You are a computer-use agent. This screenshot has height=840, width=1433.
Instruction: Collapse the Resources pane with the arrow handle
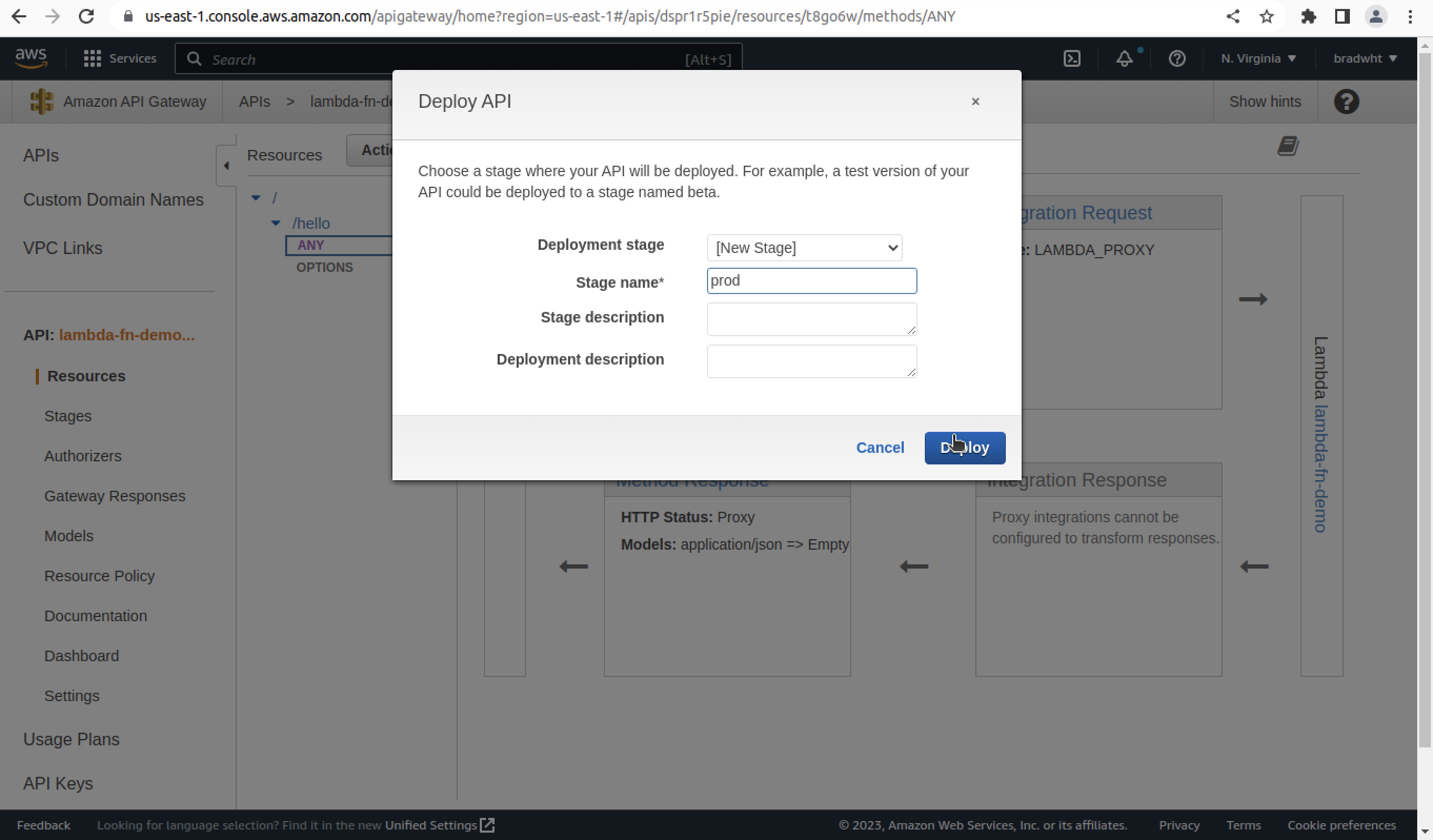tap(226, 166)
